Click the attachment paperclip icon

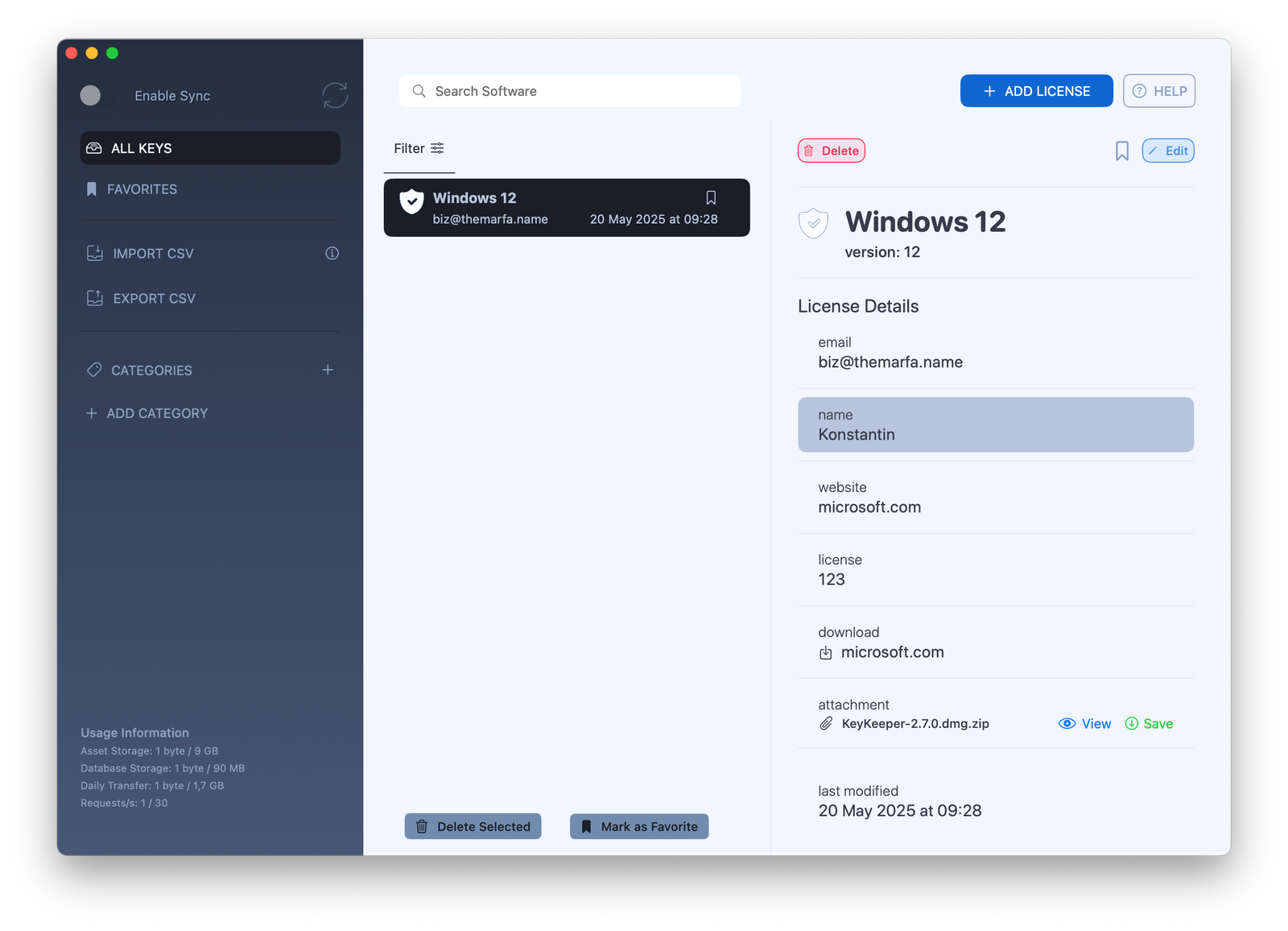[826, 724]
